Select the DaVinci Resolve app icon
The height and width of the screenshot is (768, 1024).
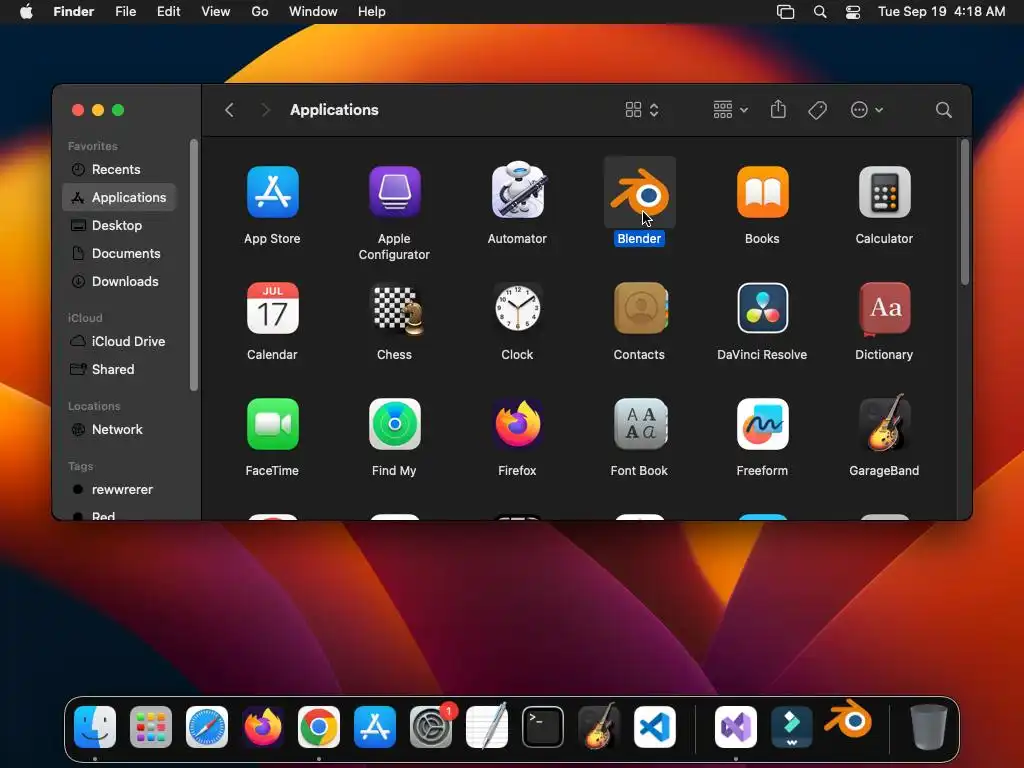pyautogui.click(x=762, y=308)
